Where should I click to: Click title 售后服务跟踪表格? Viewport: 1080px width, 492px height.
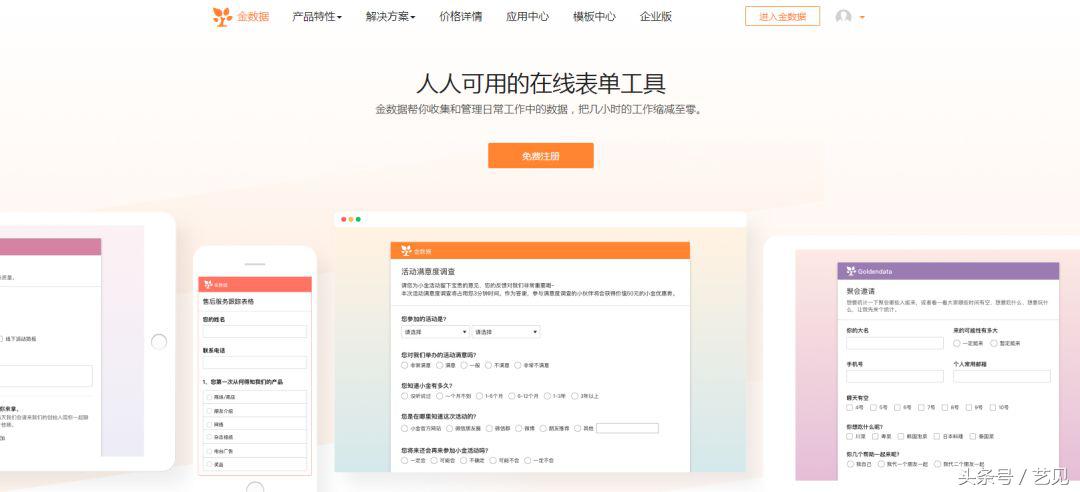pyautogui.click(x=228, y=302)
